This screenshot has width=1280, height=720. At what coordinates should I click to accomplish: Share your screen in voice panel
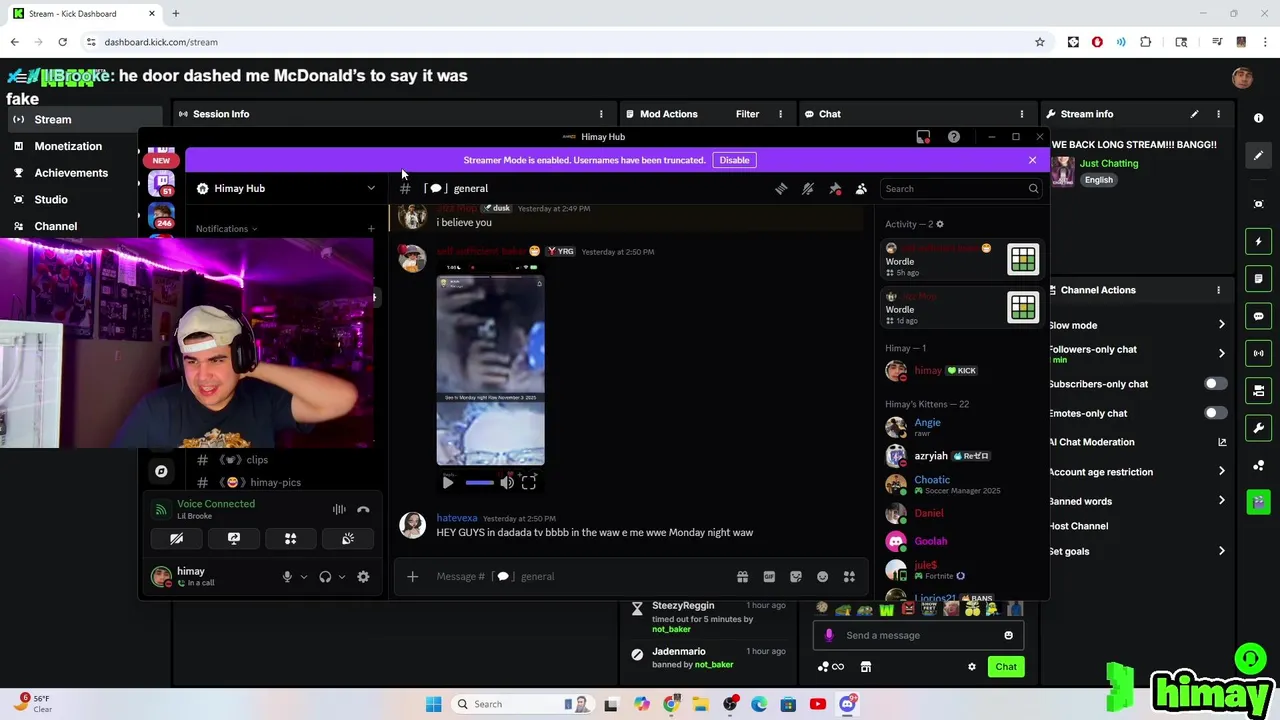(234, 538)
